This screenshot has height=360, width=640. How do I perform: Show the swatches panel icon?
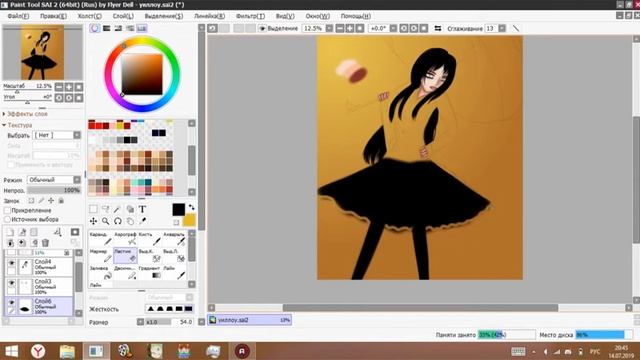141,28
